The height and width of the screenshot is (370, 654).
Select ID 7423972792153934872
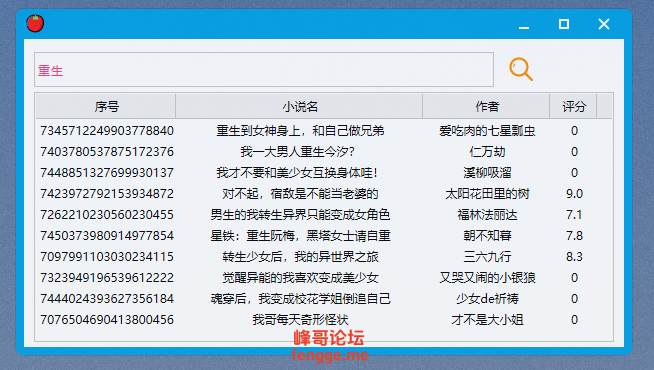tap(107, 194)
